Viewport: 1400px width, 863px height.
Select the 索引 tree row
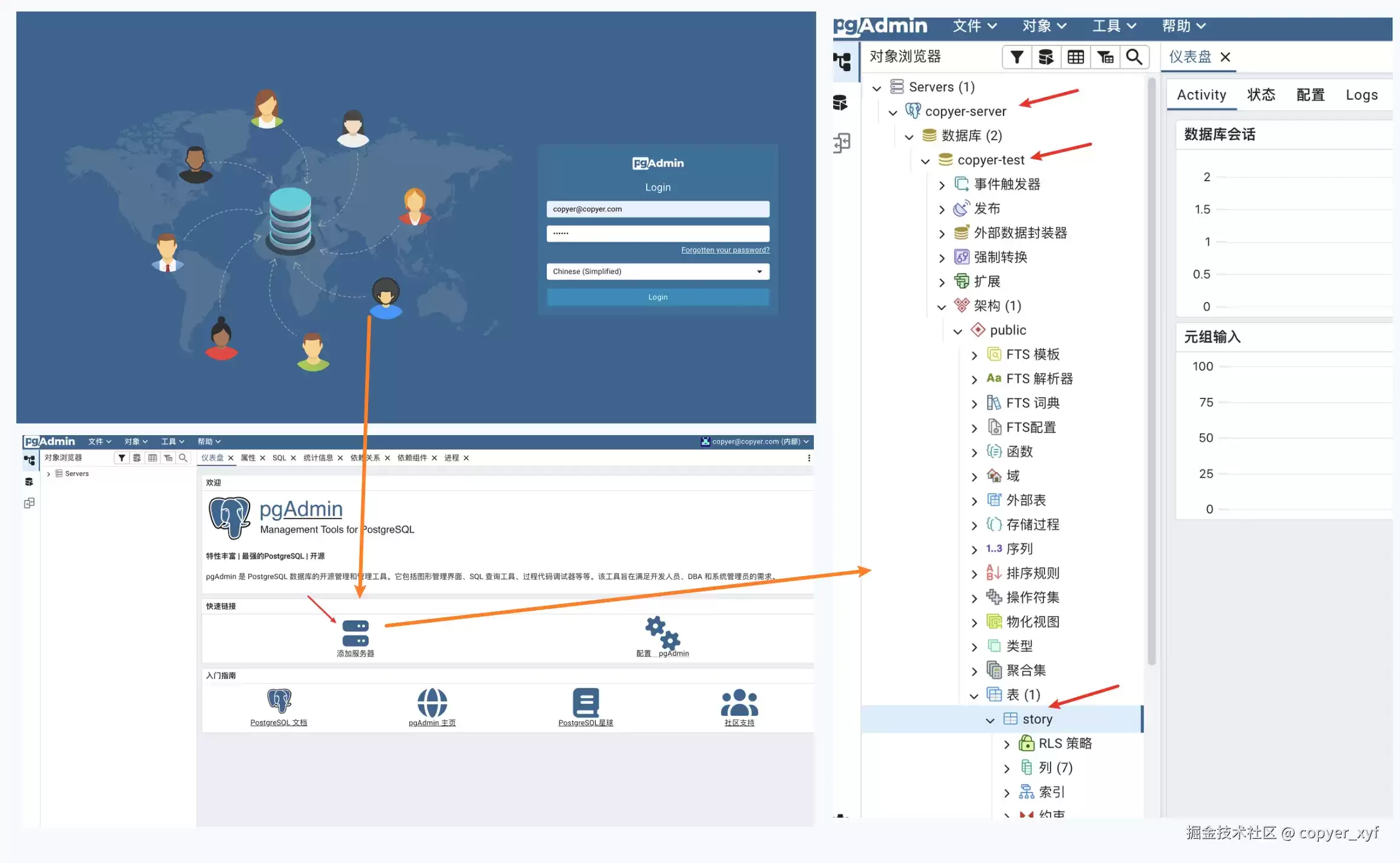[1002, 792]
